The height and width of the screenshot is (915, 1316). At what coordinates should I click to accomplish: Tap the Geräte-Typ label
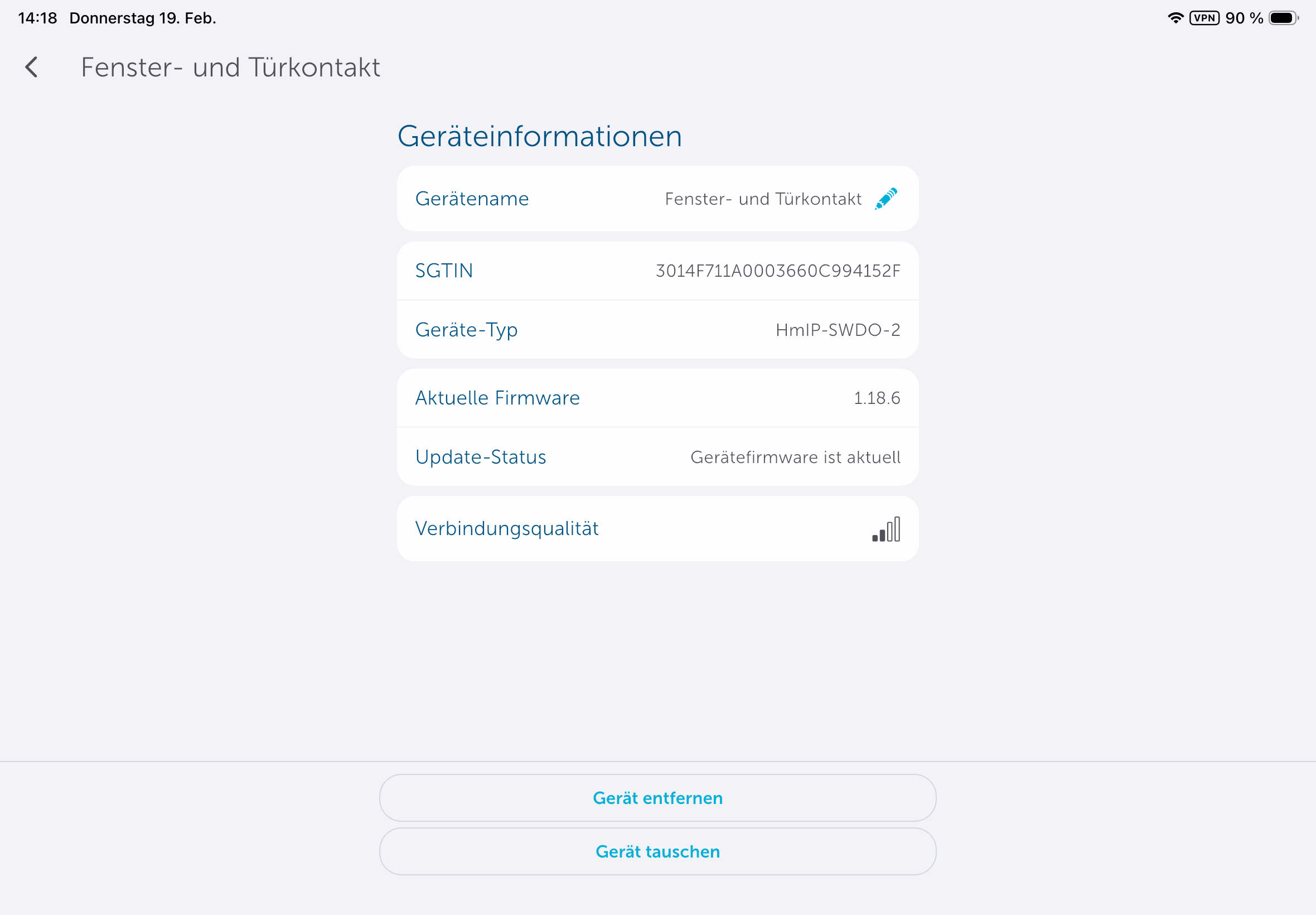466,330
